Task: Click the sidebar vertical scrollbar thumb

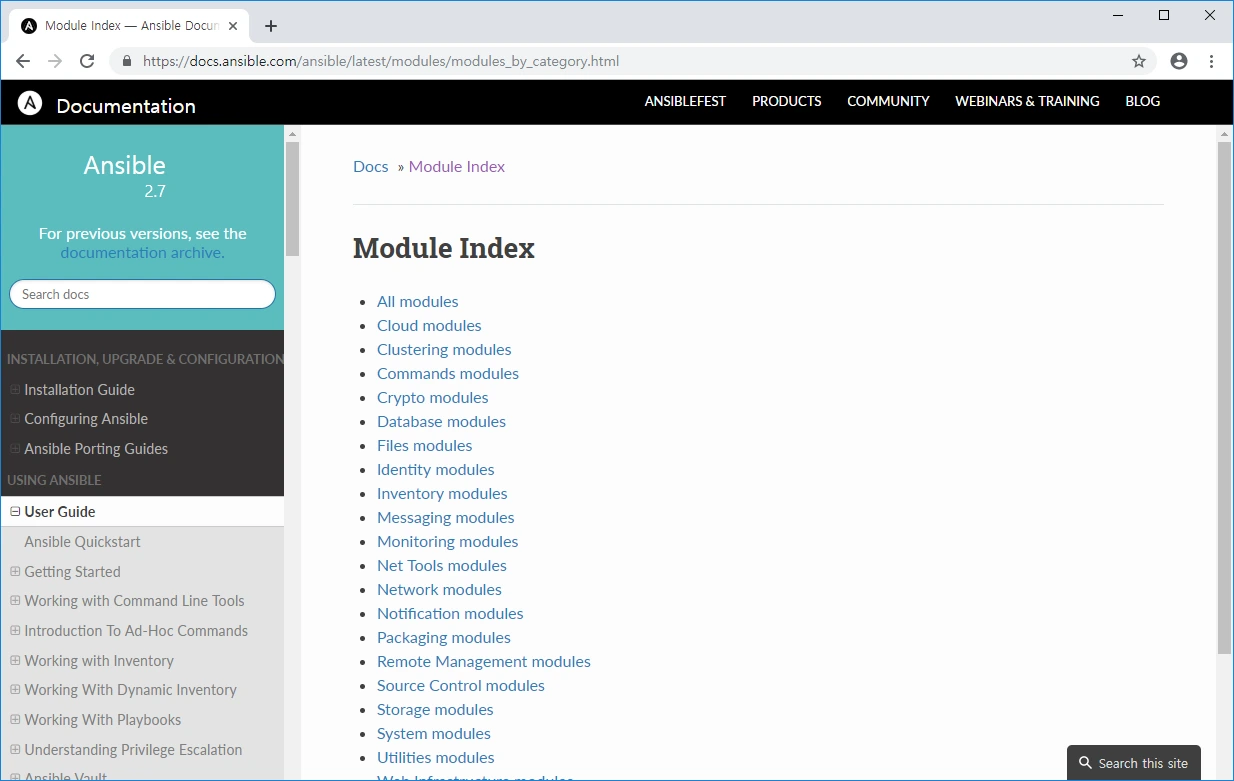Action: click(x=292, y=198)
